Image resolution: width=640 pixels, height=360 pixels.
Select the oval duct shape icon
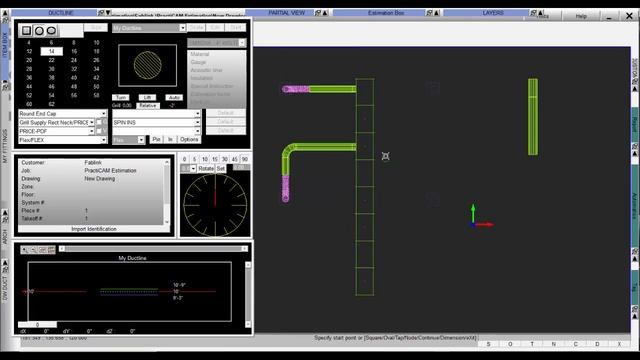pyautogui.click(x=51, y=31)
